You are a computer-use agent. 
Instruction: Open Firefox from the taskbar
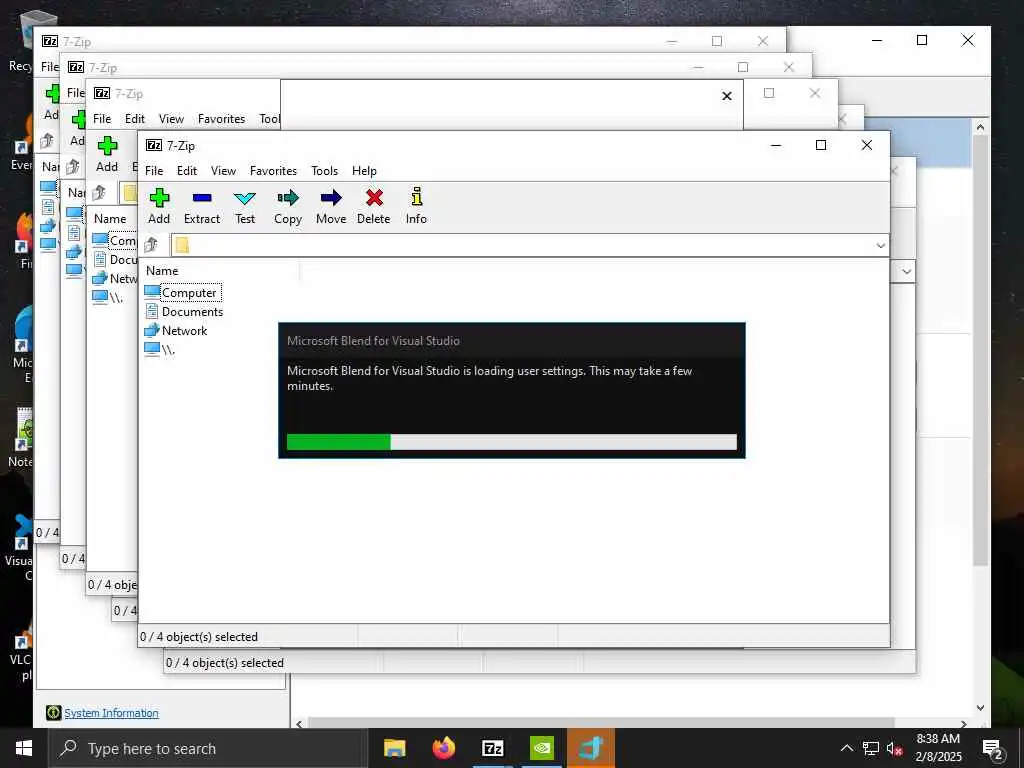[444, 748]
